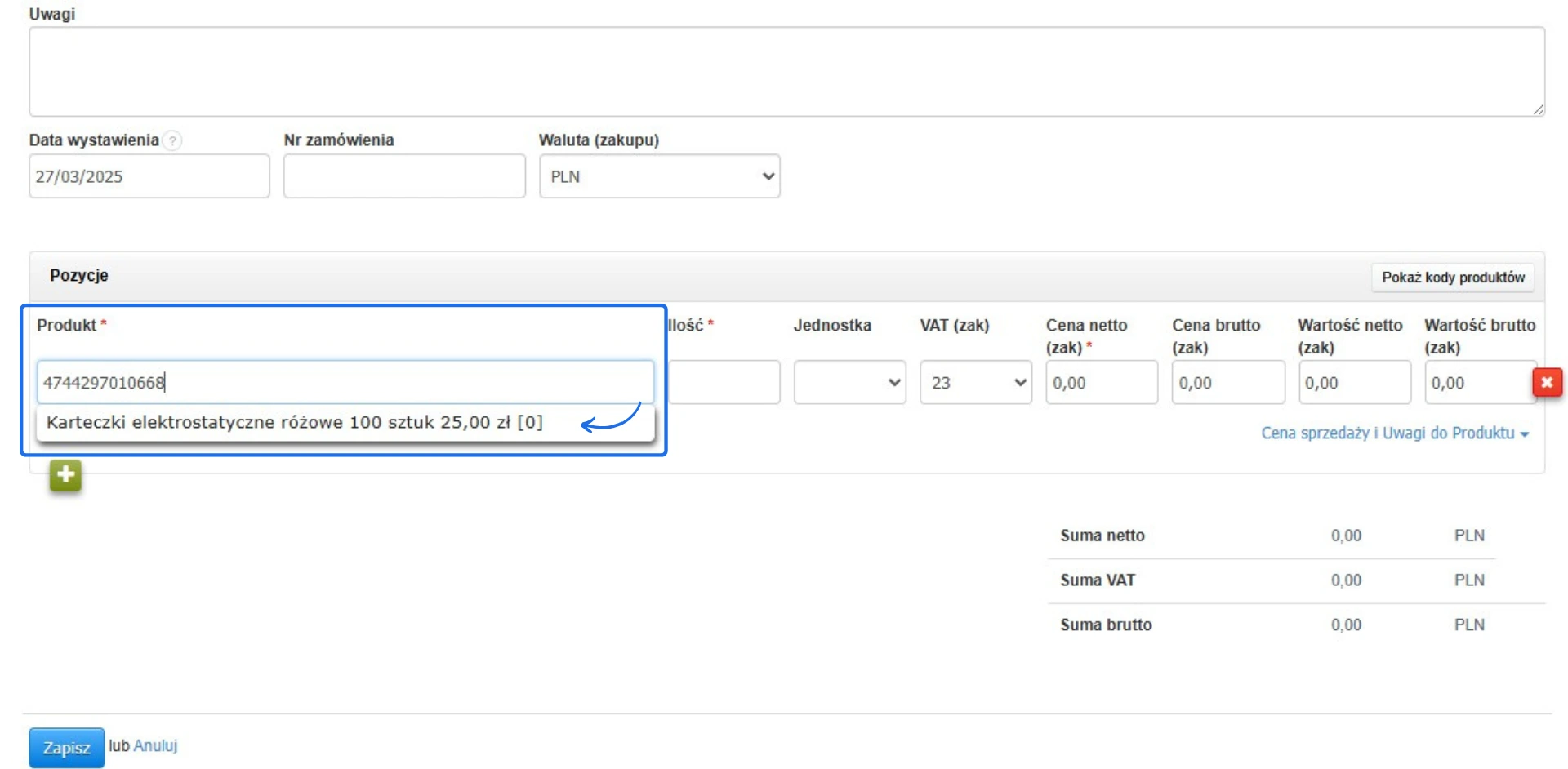Image resolution: width=1568 pixels, height=769 pixels.
Task: Open the Waluta (zakupu) PLN dropdown
Action: point(659,176)
